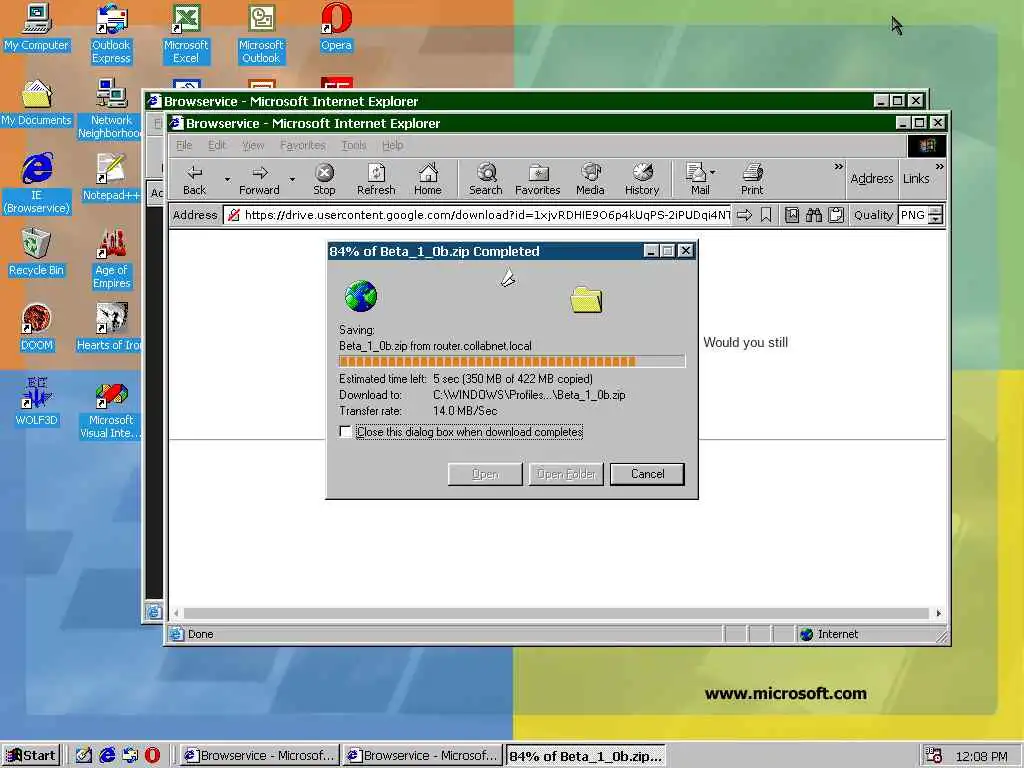Image resolution: width=1024 pixels, height=768 pixels.
Task: Open the Tools menu
Action: [353, 145]
